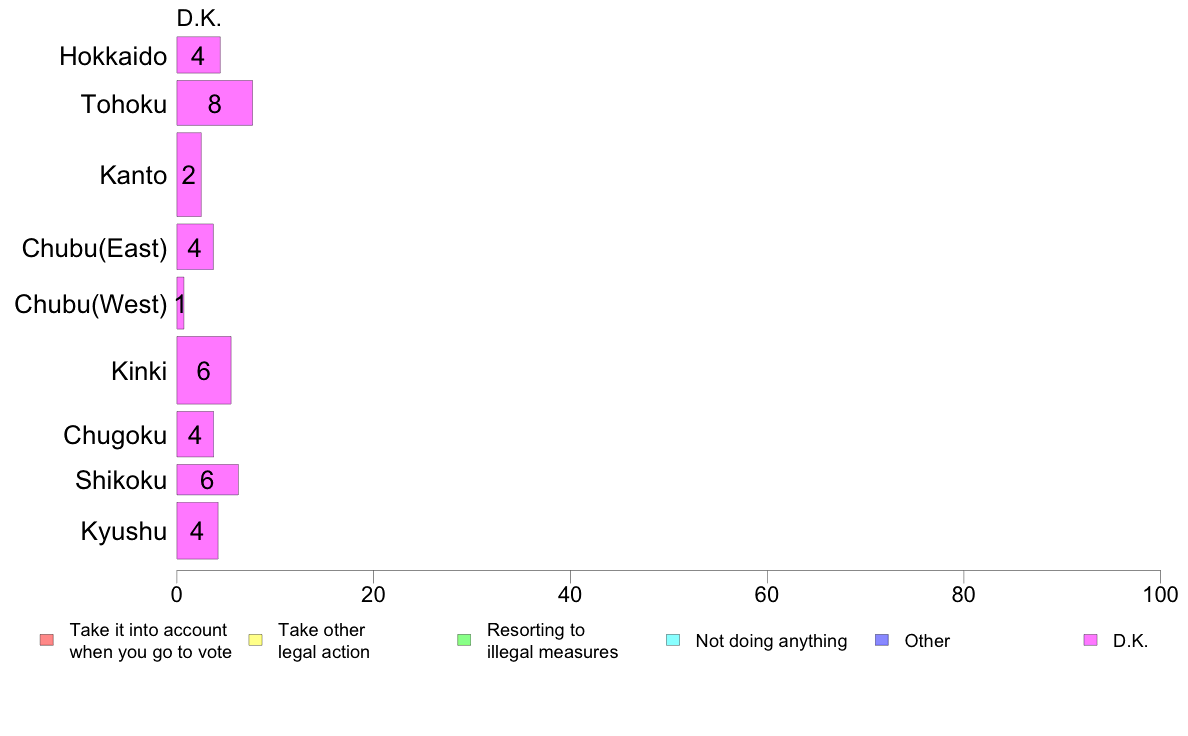Image resolution: width=1188 pixels, height=736 pixels.
Task: Click the 100 tick on the axis
Action: coord(1160,594)
